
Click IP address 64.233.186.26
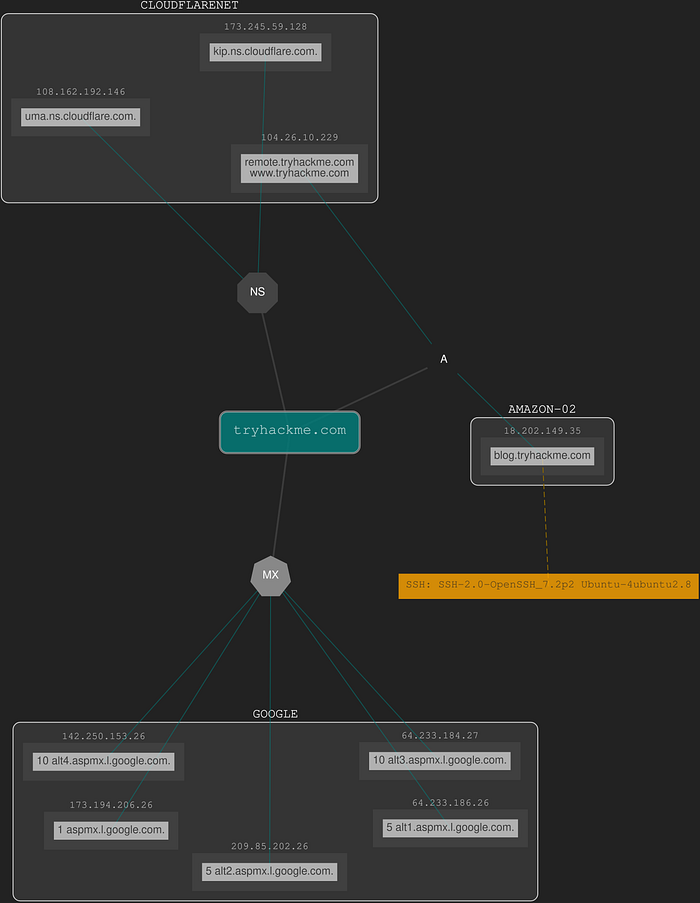tap(450, 803)
